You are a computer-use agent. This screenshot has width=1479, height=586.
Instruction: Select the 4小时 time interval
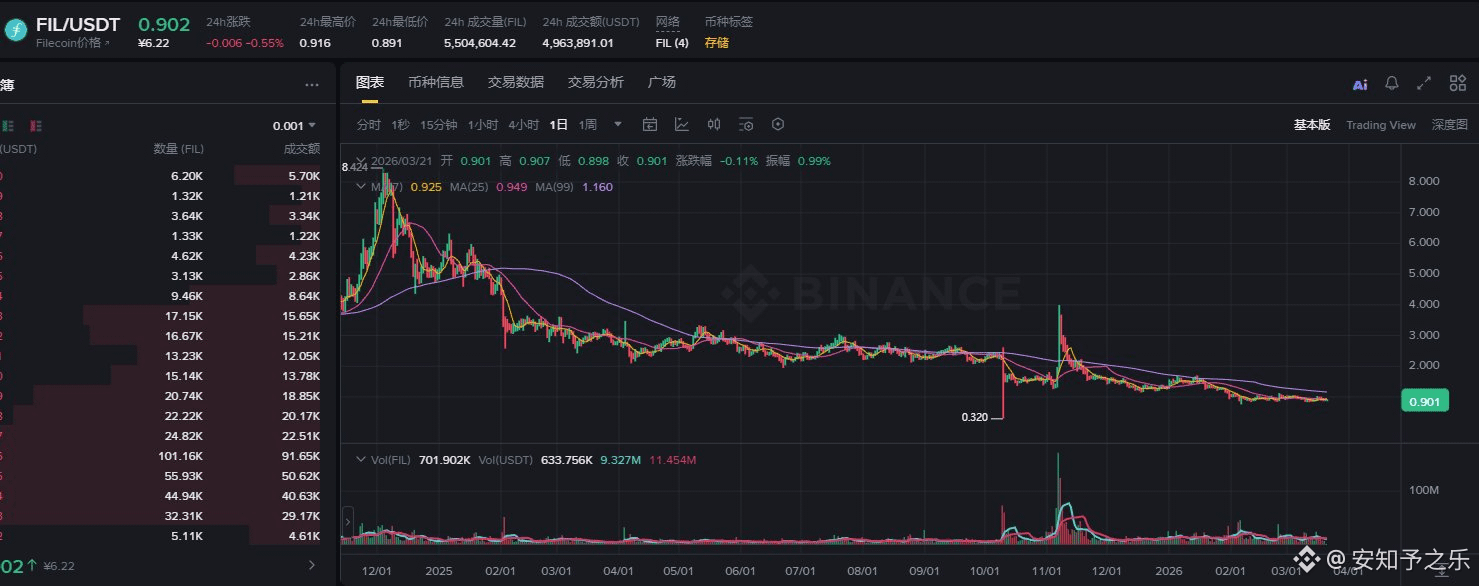click(523, 125)
